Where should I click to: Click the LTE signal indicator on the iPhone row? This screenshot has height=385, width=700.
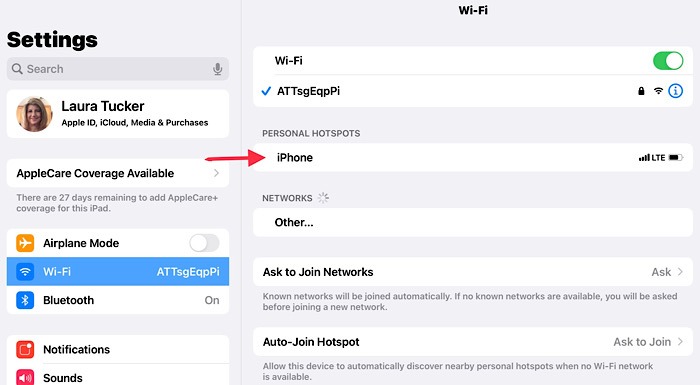652,158
